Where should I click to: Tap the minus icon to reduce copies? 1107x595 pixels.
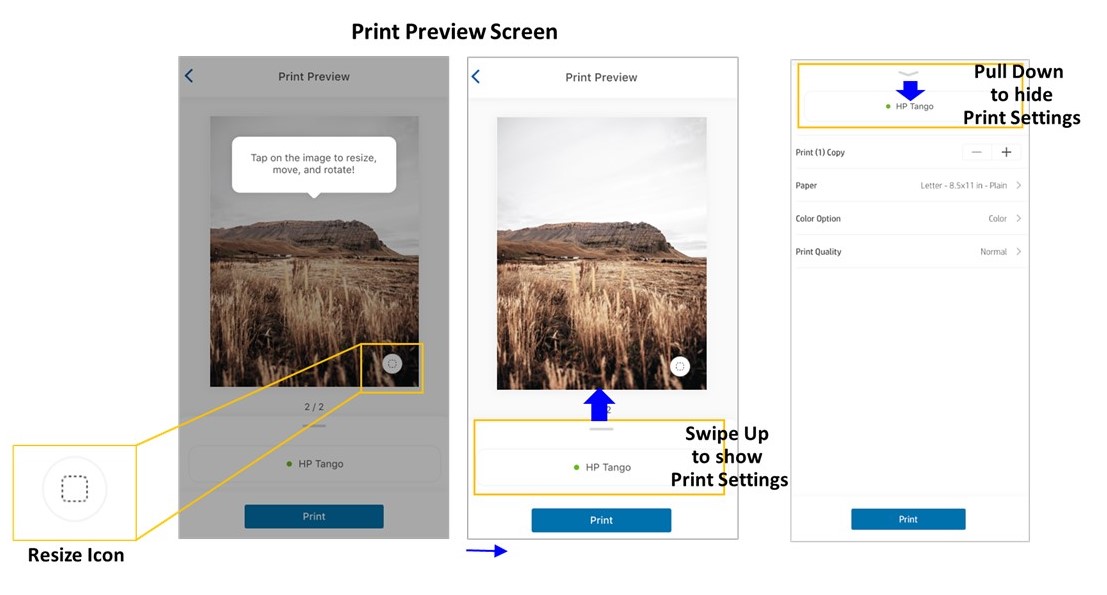pos(976,152)
